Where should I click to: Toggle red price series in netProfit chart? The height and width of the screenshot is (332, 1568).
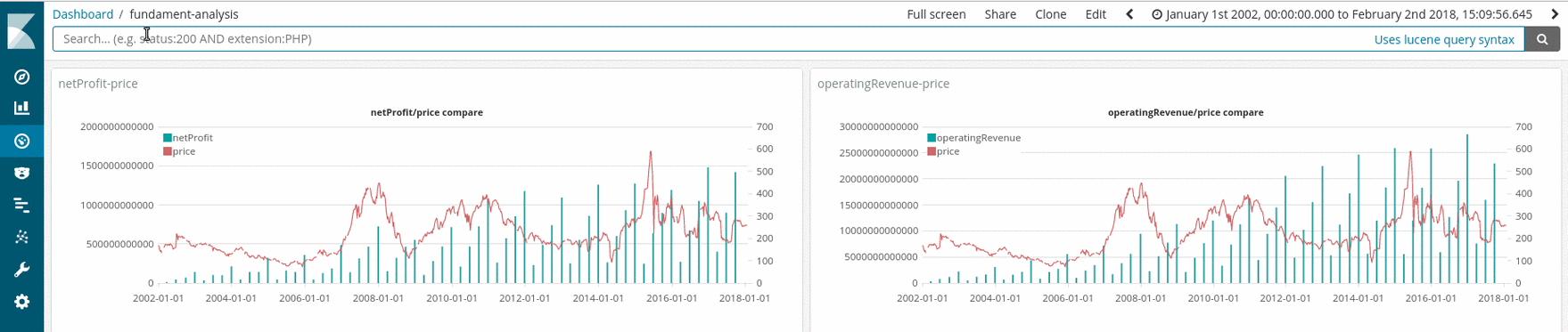(x=179, y=151)
